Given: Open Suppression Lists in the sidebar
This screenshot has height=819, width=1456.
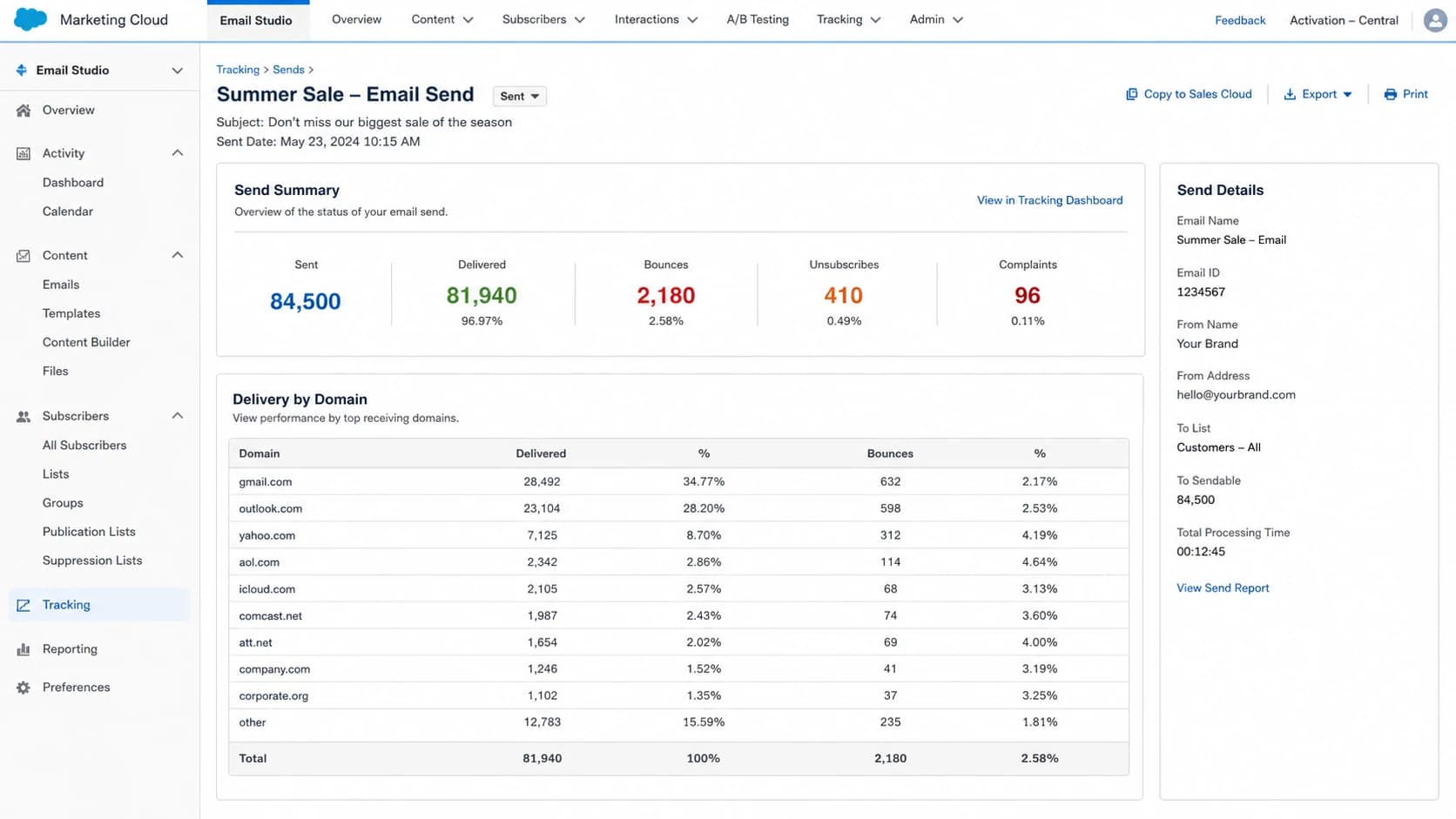Looking at the screenshot, I should click(x=92, y=561).
